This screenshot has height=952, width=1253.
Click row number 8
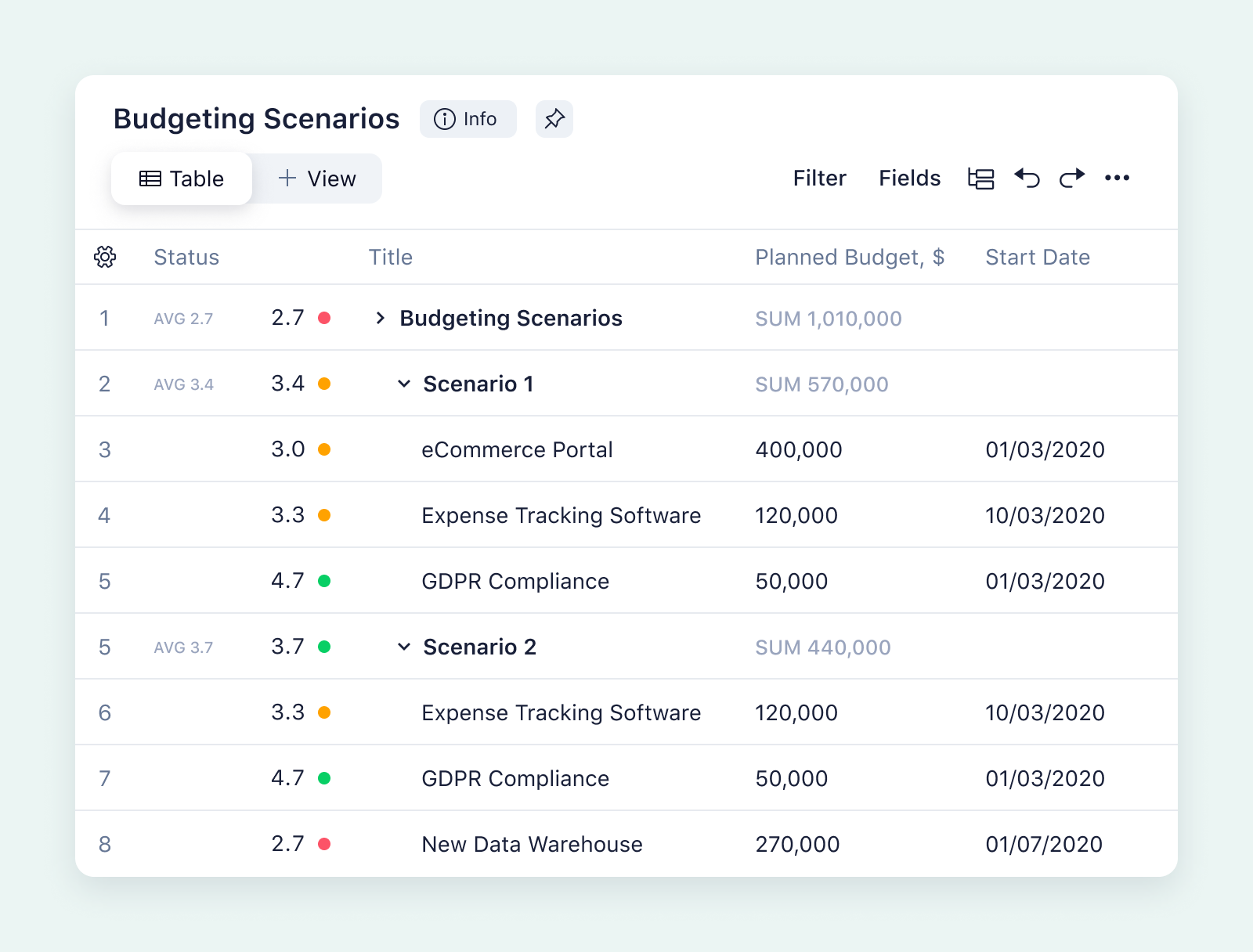[x=104, y=844]
